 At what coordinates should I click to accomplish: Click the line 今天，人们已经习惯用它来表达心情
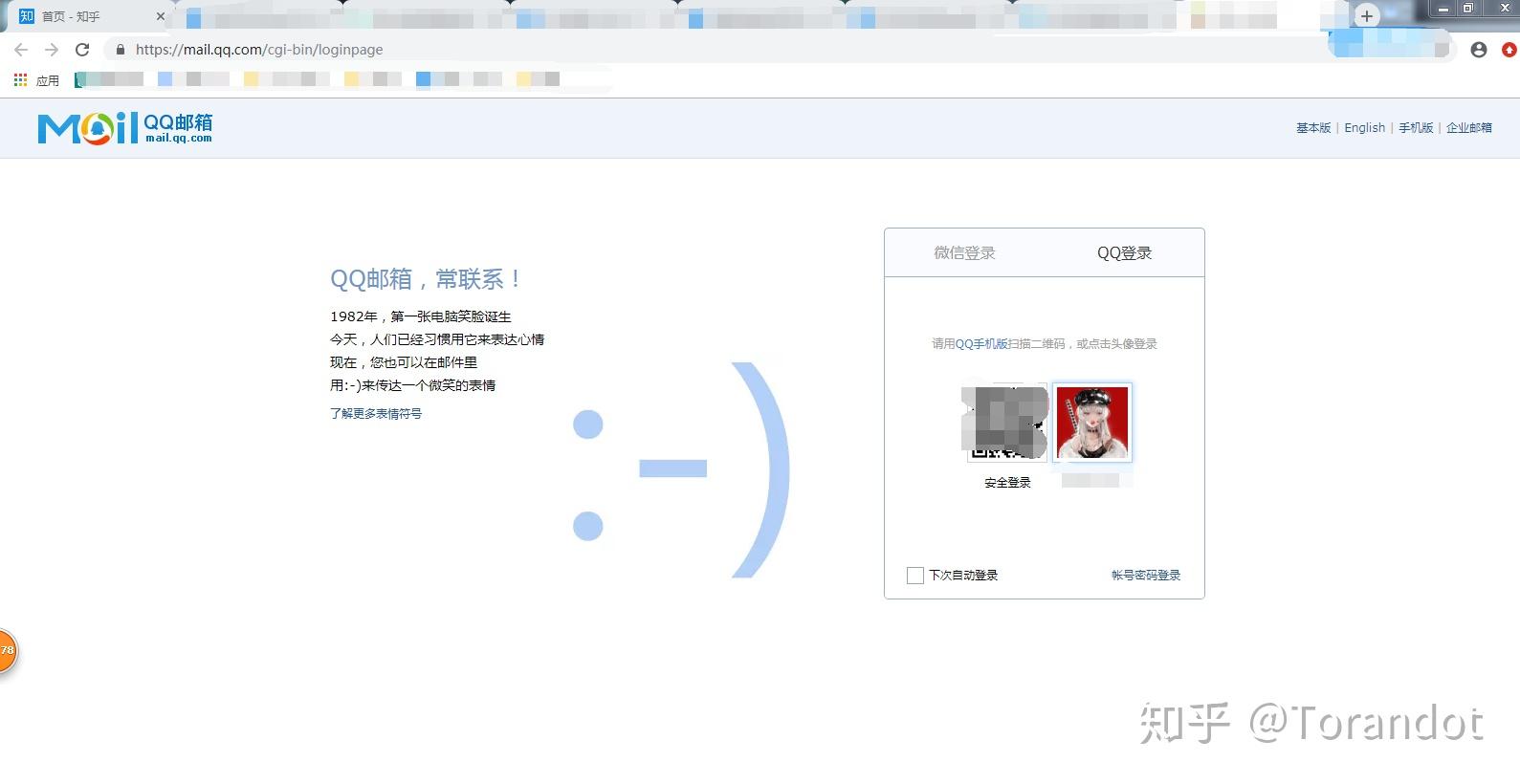(437, 339)
